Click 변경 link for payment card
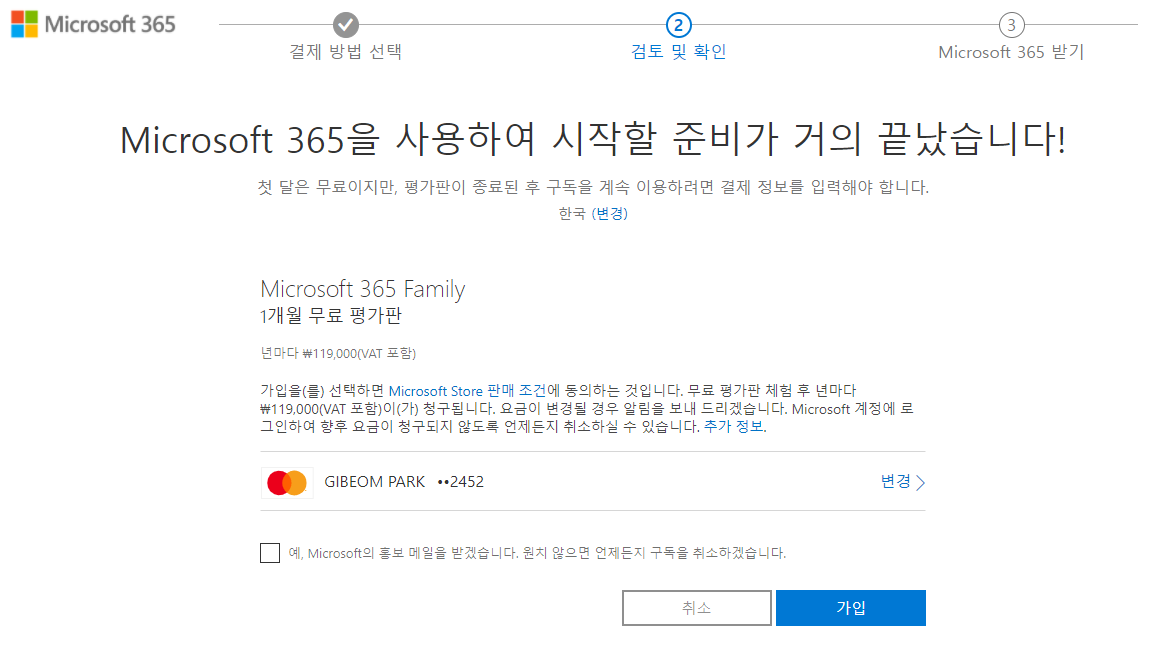The image size is (1150, 661). (x=896, y=481)
